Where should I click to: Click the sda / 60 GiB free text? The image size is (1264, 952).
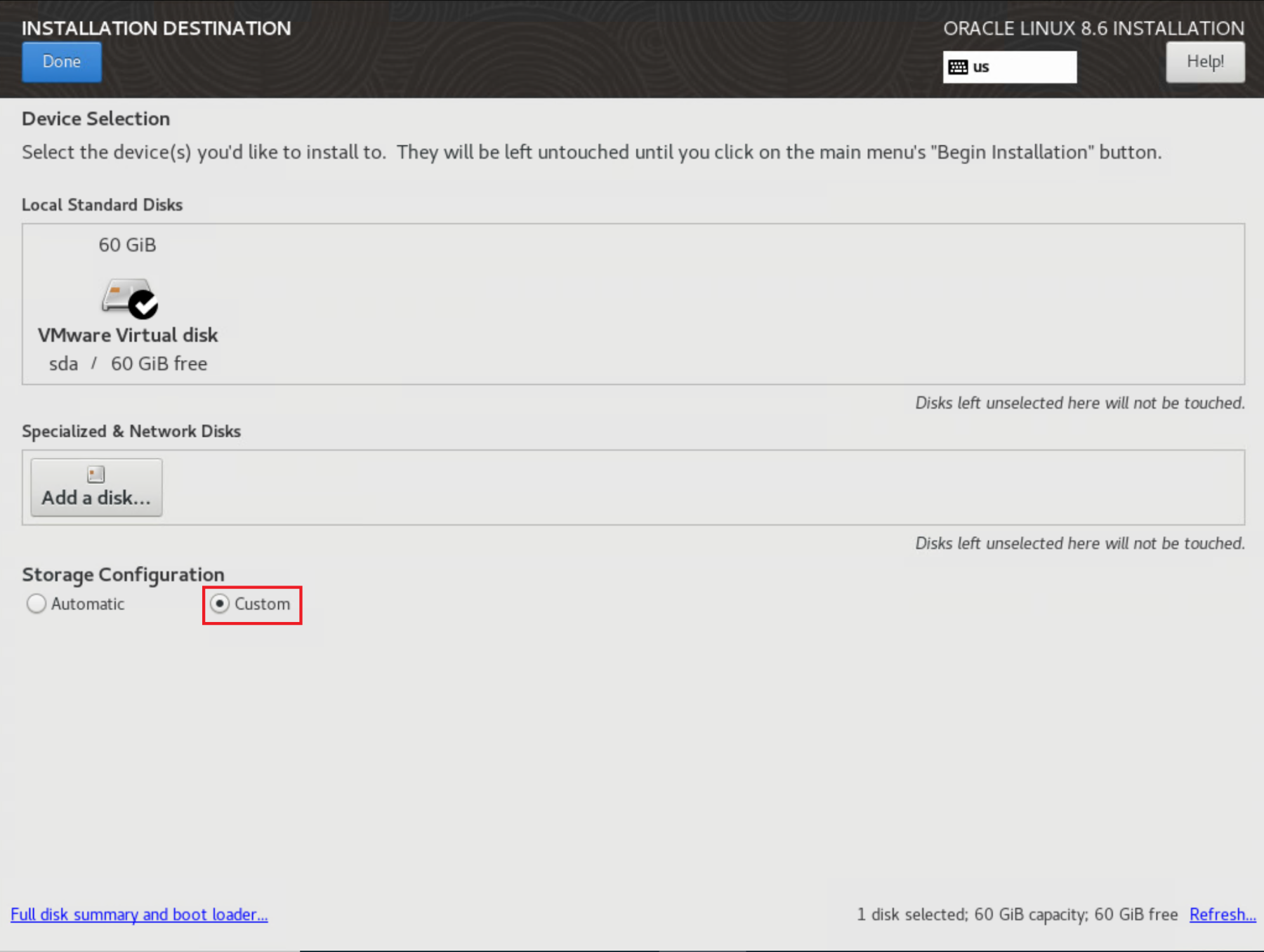click(128, 364)
